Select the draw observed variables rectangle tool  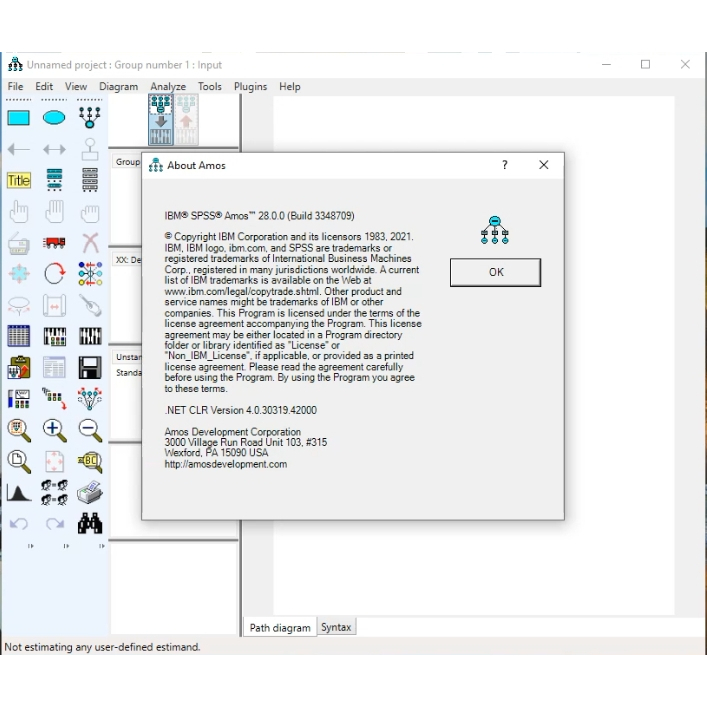pos(18,118)
